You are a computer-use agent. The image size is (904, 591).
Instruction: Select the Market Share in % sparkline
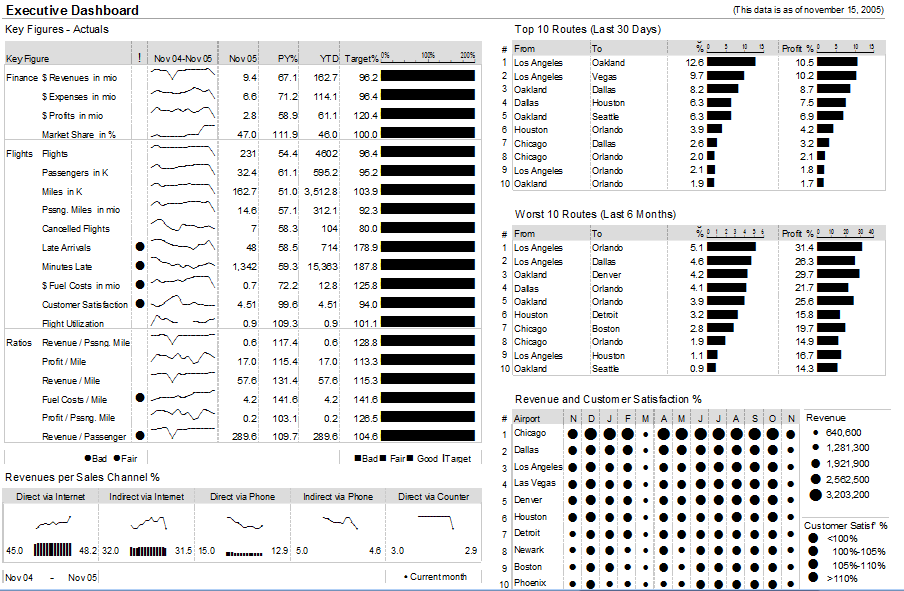[x=182, y=133]
